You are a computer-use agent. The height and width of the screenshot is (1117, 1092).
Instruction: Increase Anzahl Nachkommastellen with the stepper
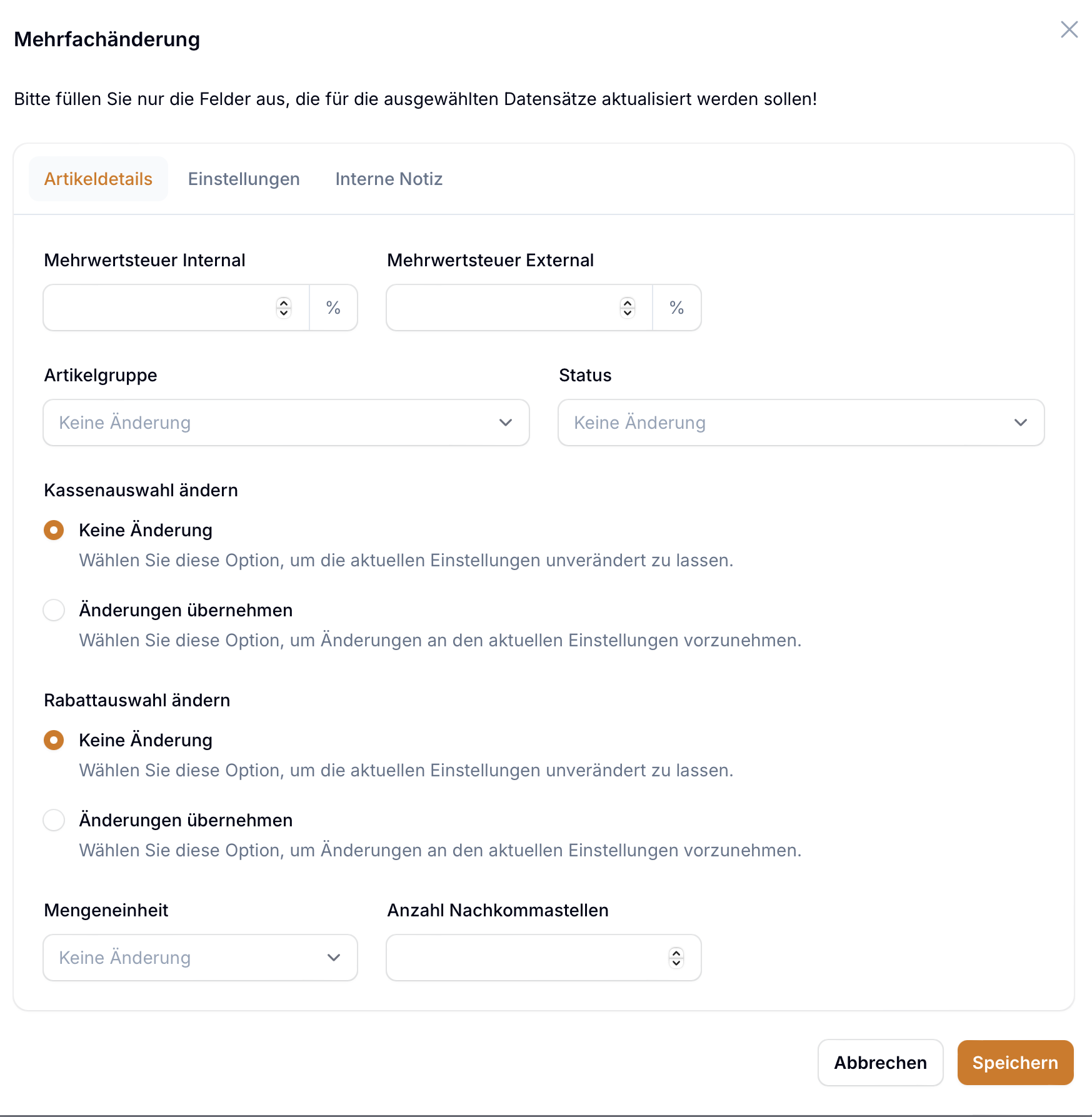[676, 953]
